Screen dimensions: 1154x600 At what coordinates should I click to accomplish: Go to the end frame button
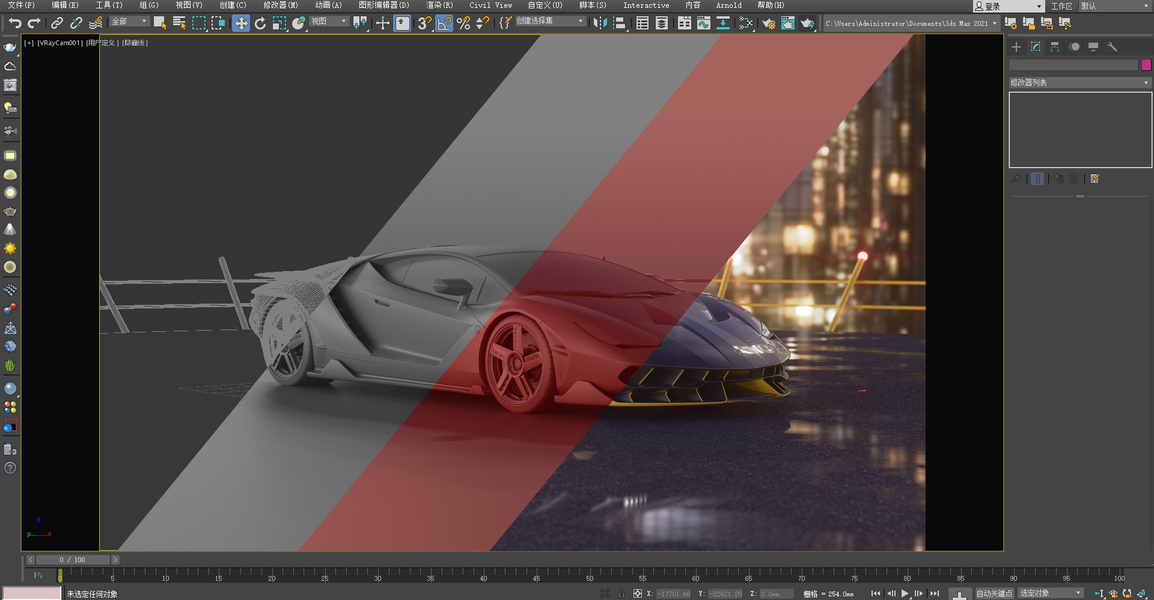pos(934,593)
